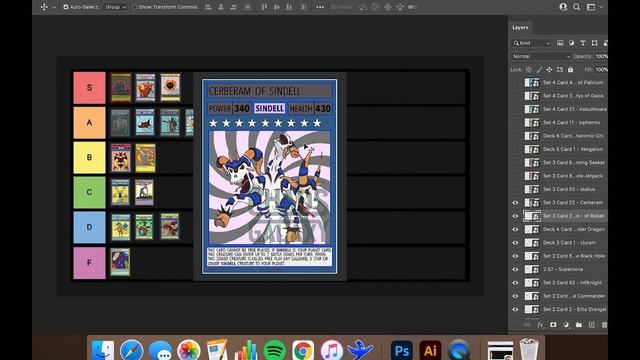Click the align left edges icon
Image resolution: width=640 pixels, height=360 pixels.
click(209, 7)
